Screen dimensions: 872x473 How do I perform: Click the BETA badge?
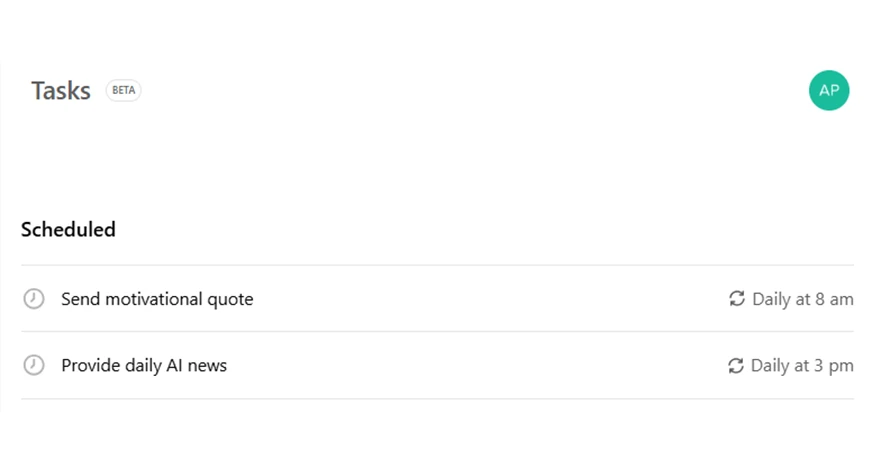[x=123, y=90]
